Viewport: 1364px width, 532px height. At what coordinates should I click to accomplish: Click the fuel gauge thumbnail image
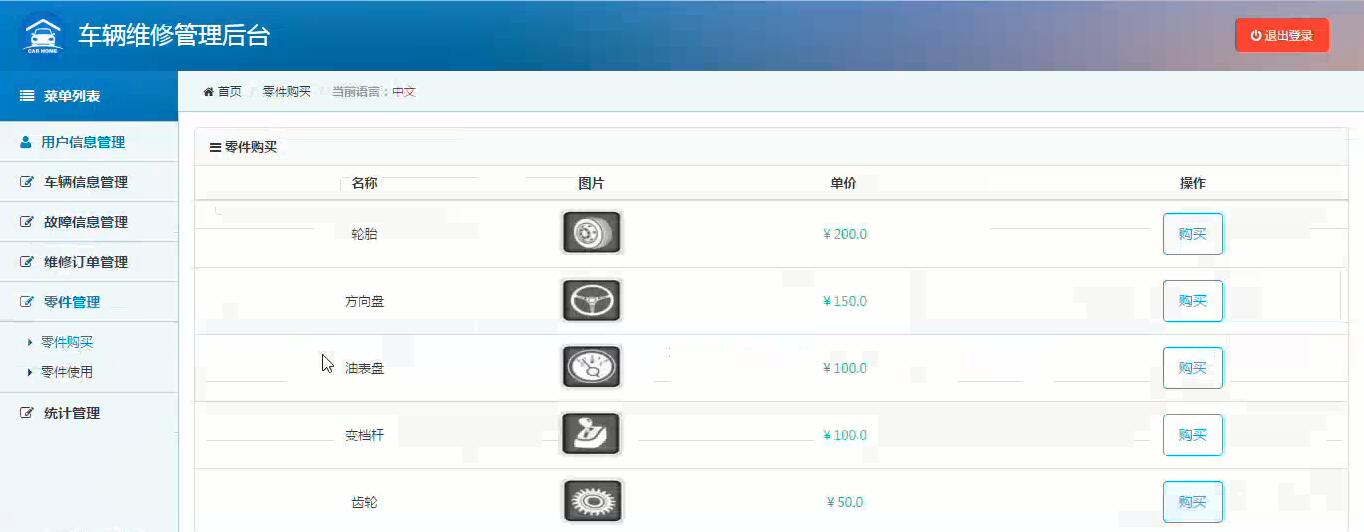[591, 368]
